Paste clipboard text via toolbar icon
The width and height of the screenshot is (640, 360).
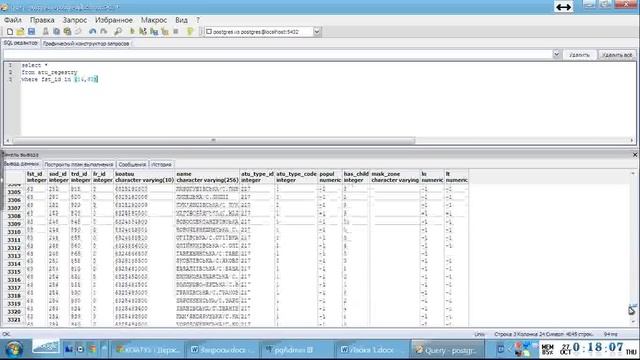click(x=67, y=31)
